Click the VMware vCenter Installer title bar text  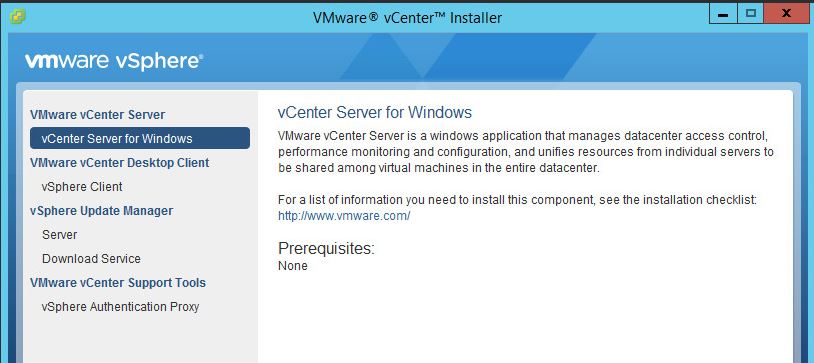[x=408, y=18]
